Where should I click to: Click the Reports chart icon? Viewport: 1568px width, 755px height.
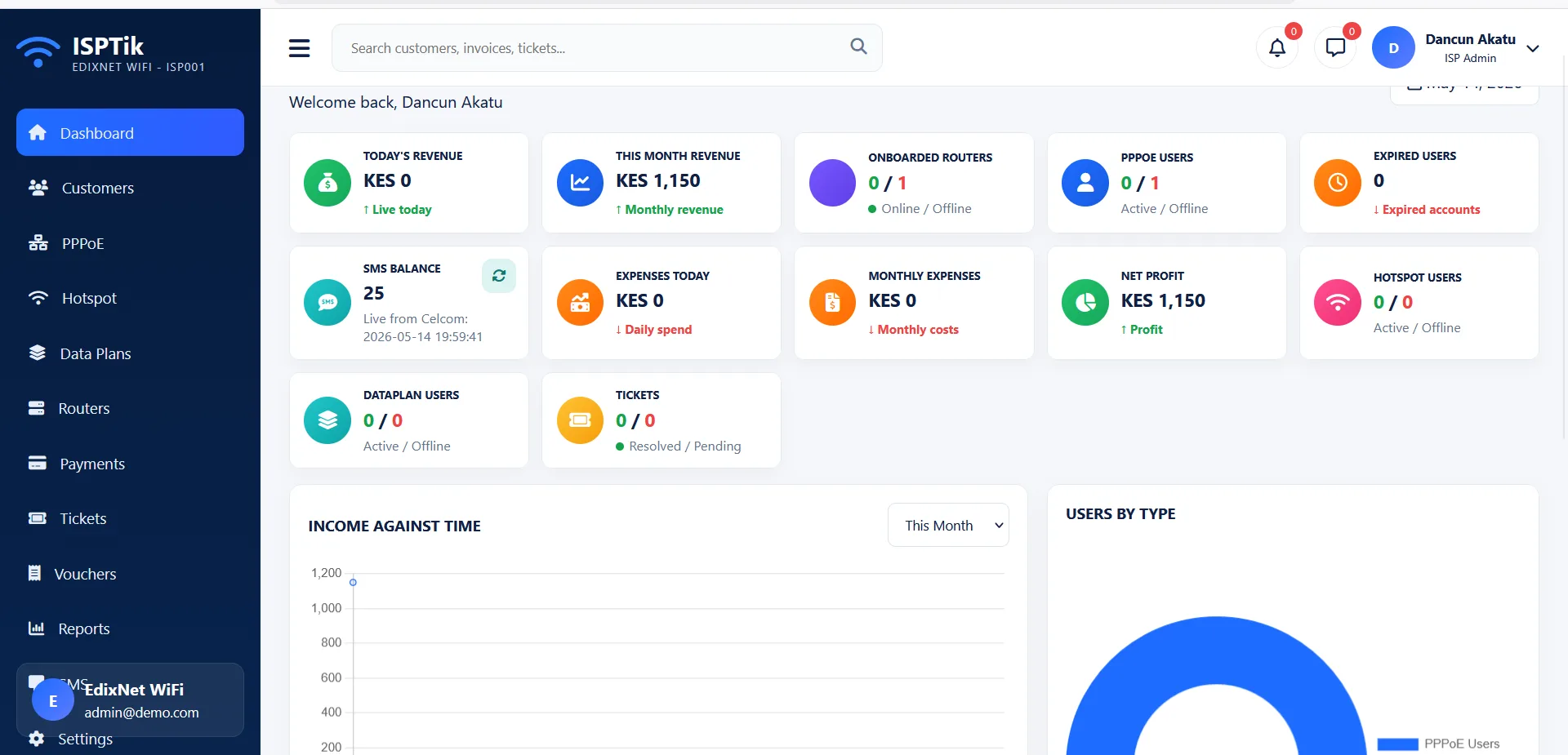pos(36,628)
